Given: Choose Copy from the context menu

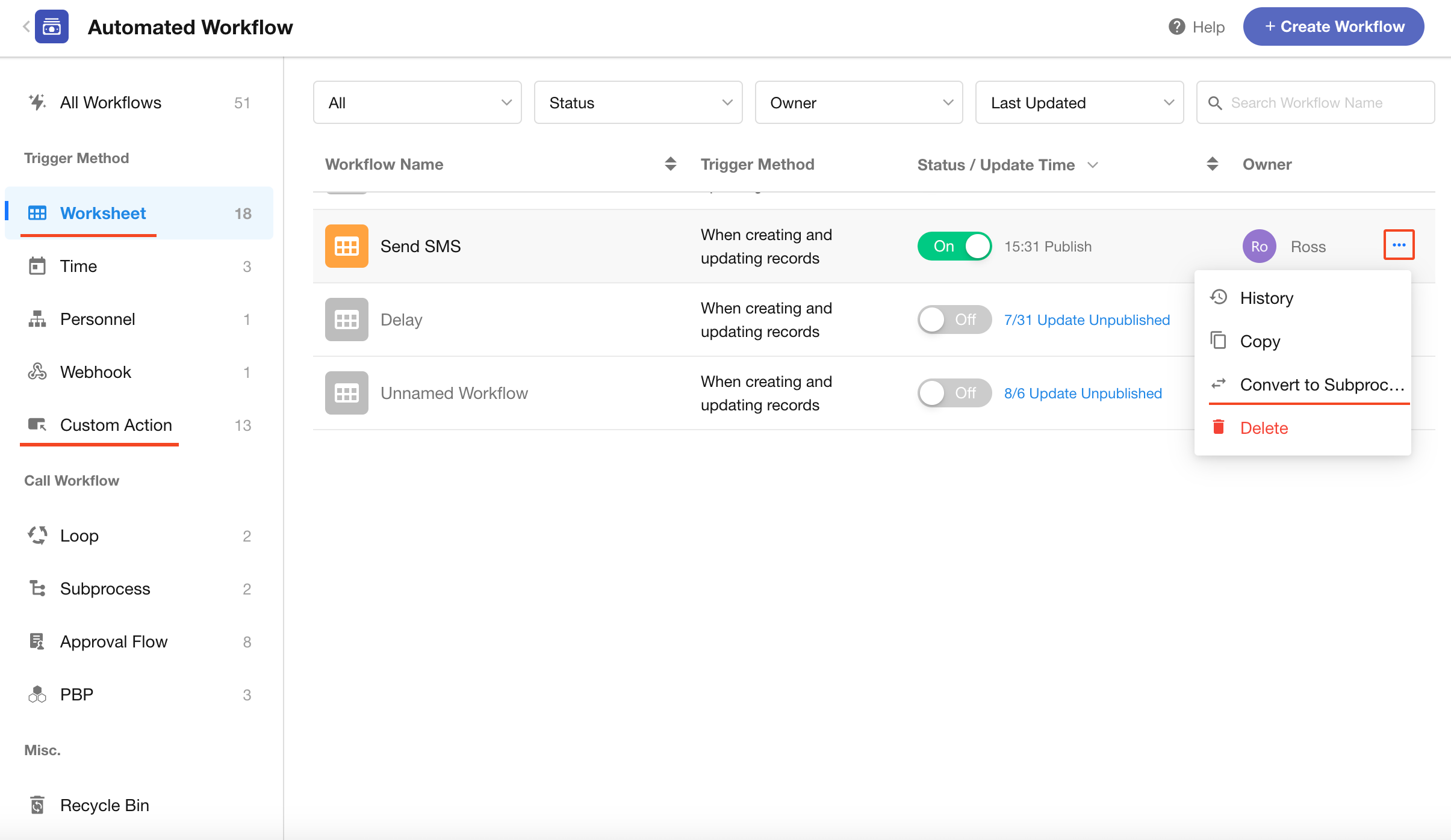Looking at the screenshot, I should tap(1260, 341).
